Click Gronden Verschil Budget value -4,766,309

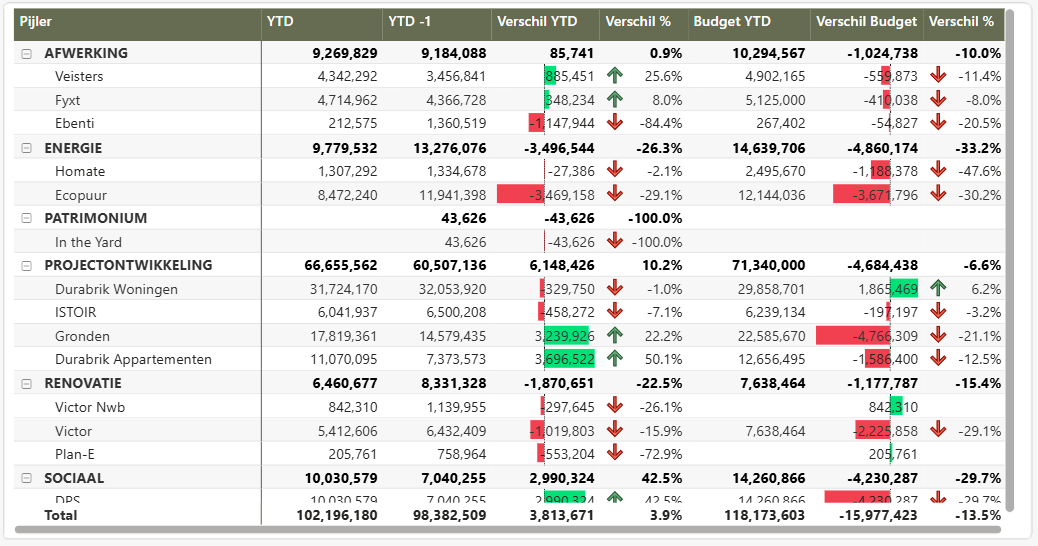tap(885, 336)
